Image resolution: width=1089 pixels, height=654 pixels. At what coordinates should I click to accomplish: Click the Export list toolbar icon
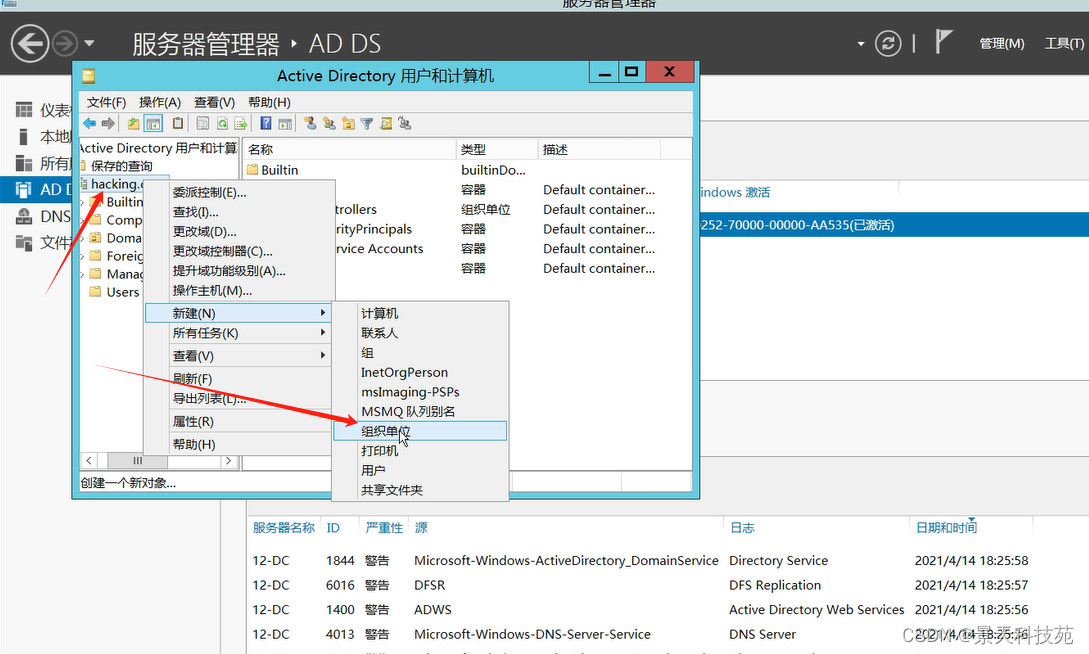240,124
